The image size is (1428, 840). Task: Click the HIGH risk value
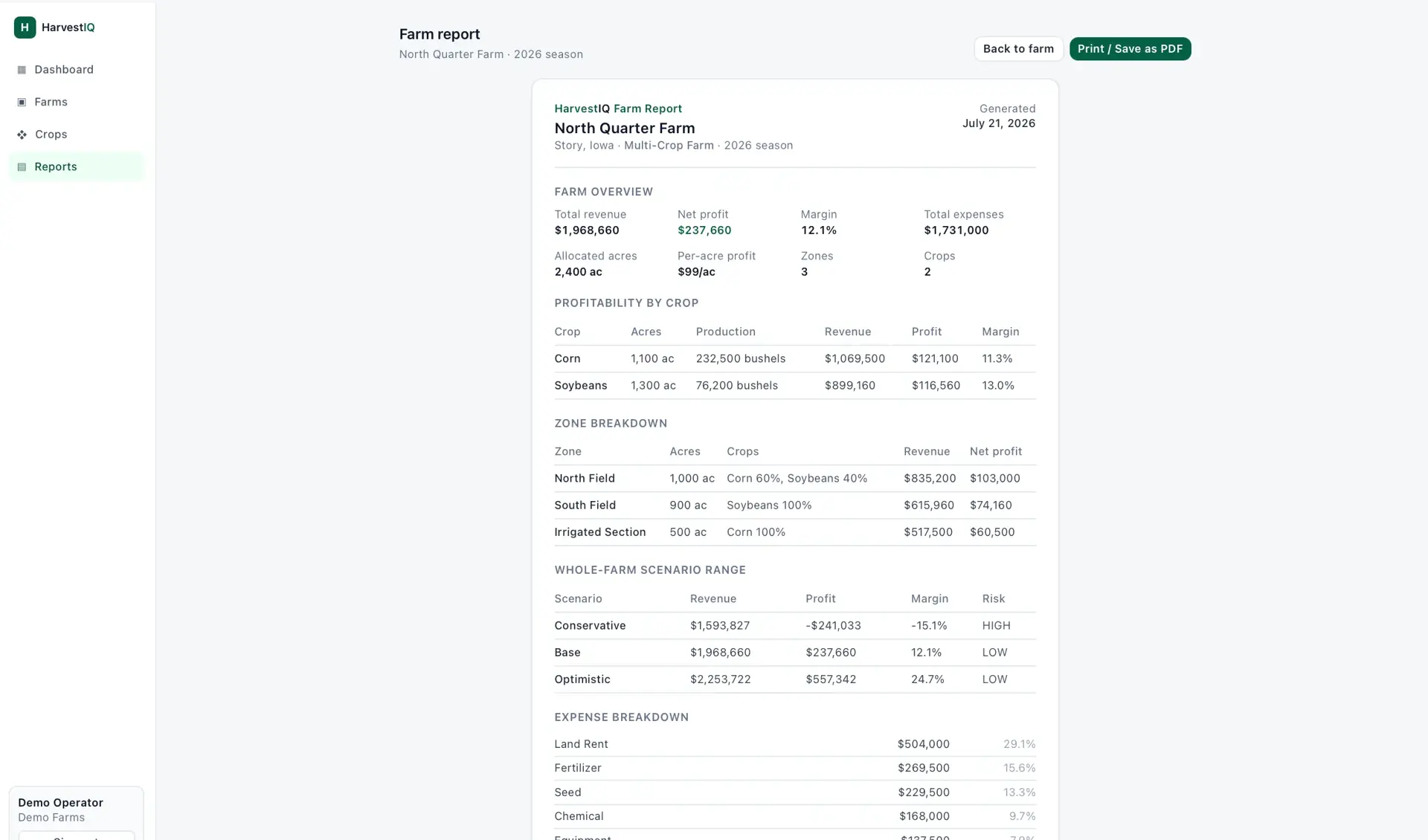(x=996, y=626)
